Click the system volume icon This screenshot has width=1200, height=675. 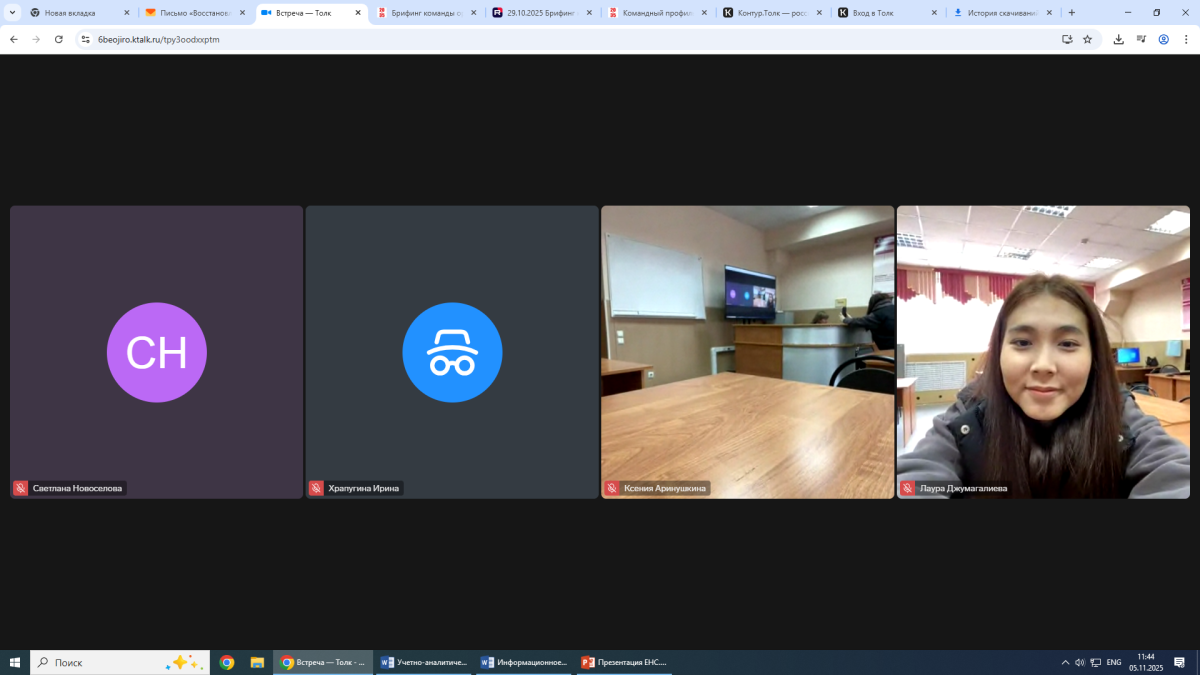pos(1079,662)
